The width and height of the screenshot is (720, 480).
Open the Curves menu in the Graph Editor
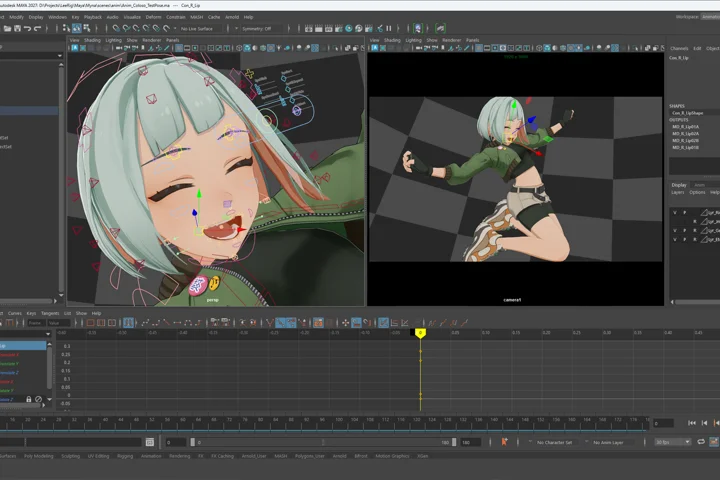click(15, 313)
